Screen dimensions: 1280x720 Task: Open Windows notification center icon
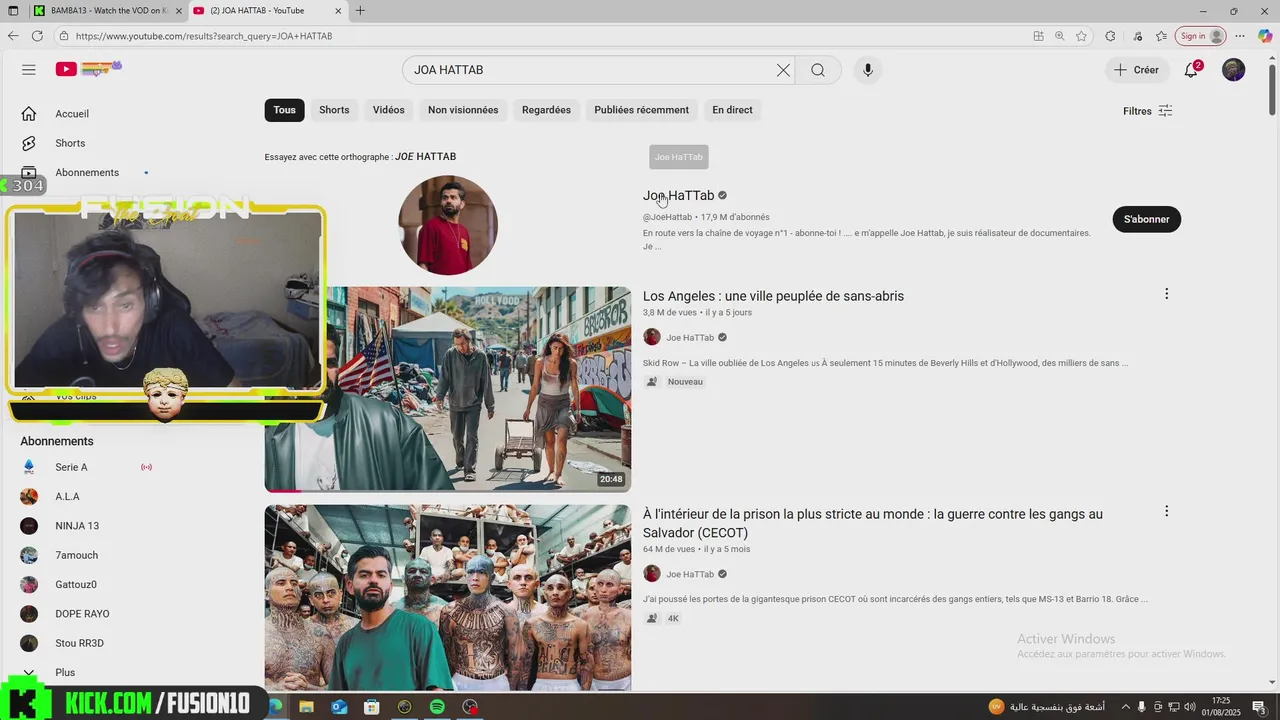(x=1259, y=707)
